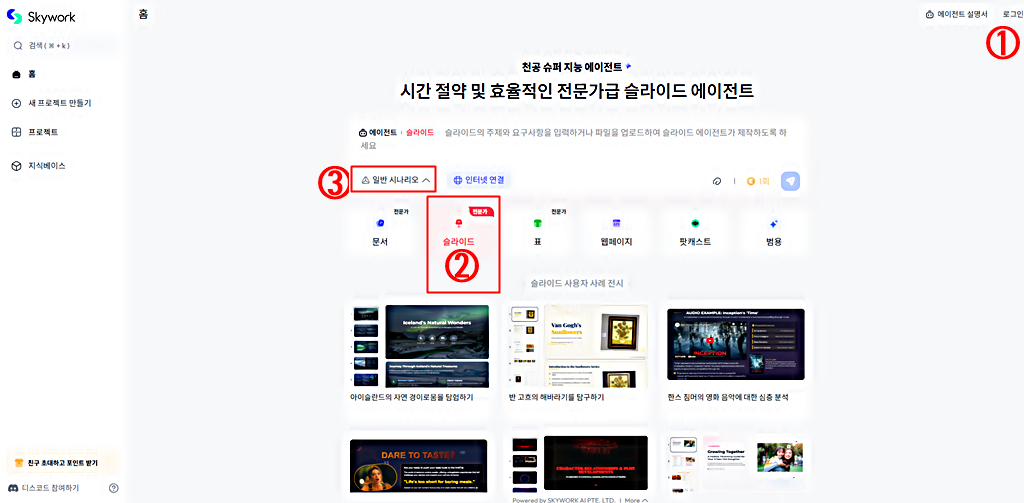
Task: Click the paperclip attach file icon
Action: [716, 181]
